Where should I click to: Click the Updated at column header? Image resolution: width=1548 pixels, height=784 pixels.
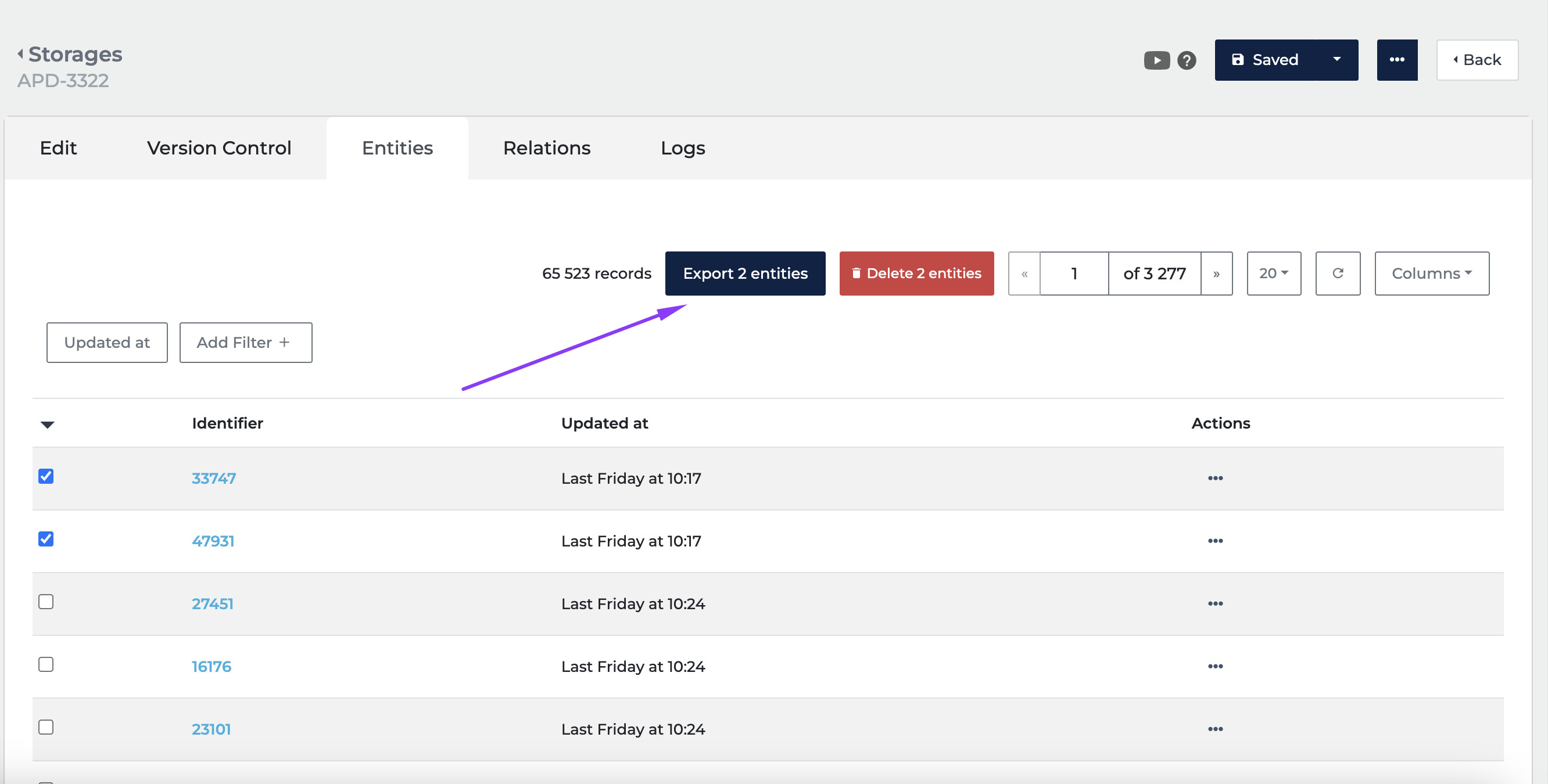(604, 423)
